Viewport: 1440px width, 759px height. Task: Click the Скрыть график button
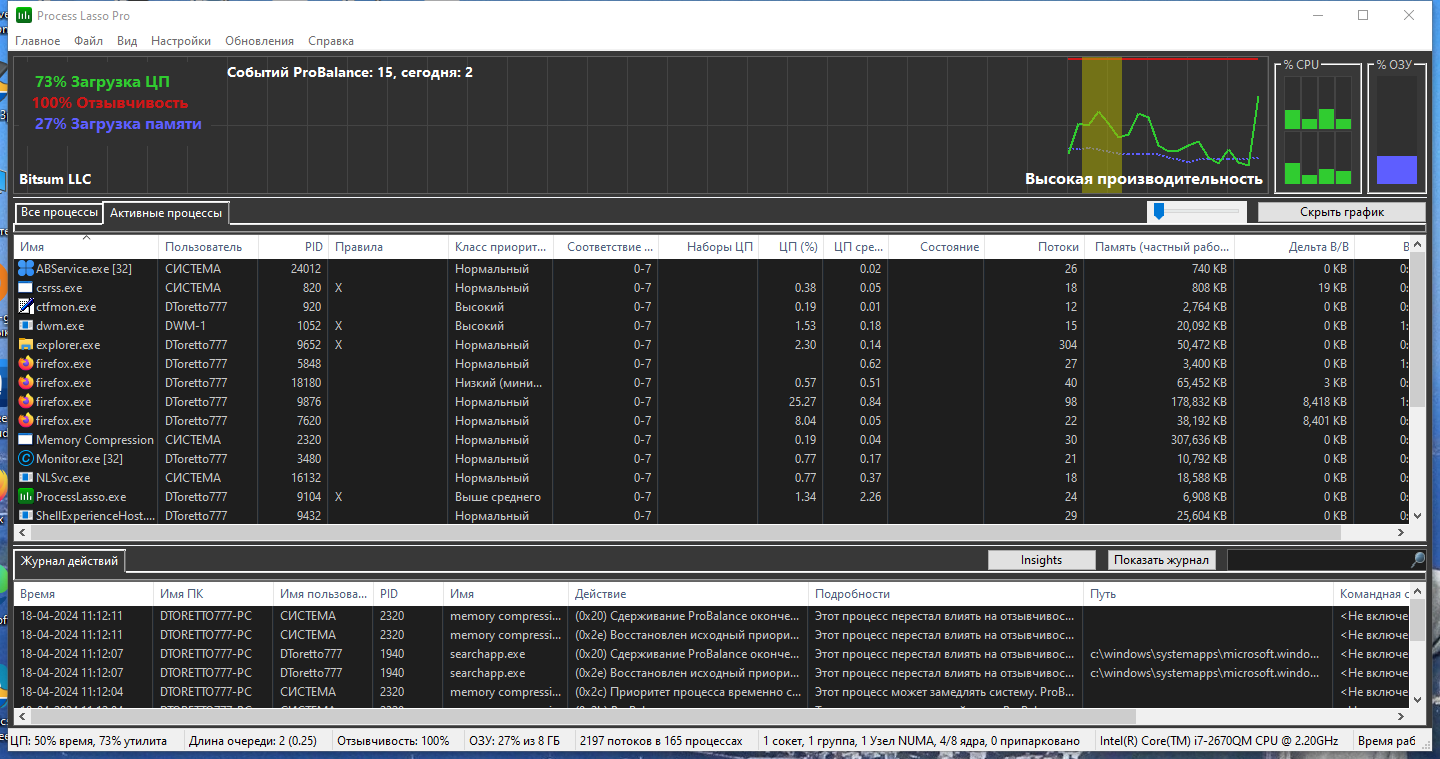(x=1341, y=212)
